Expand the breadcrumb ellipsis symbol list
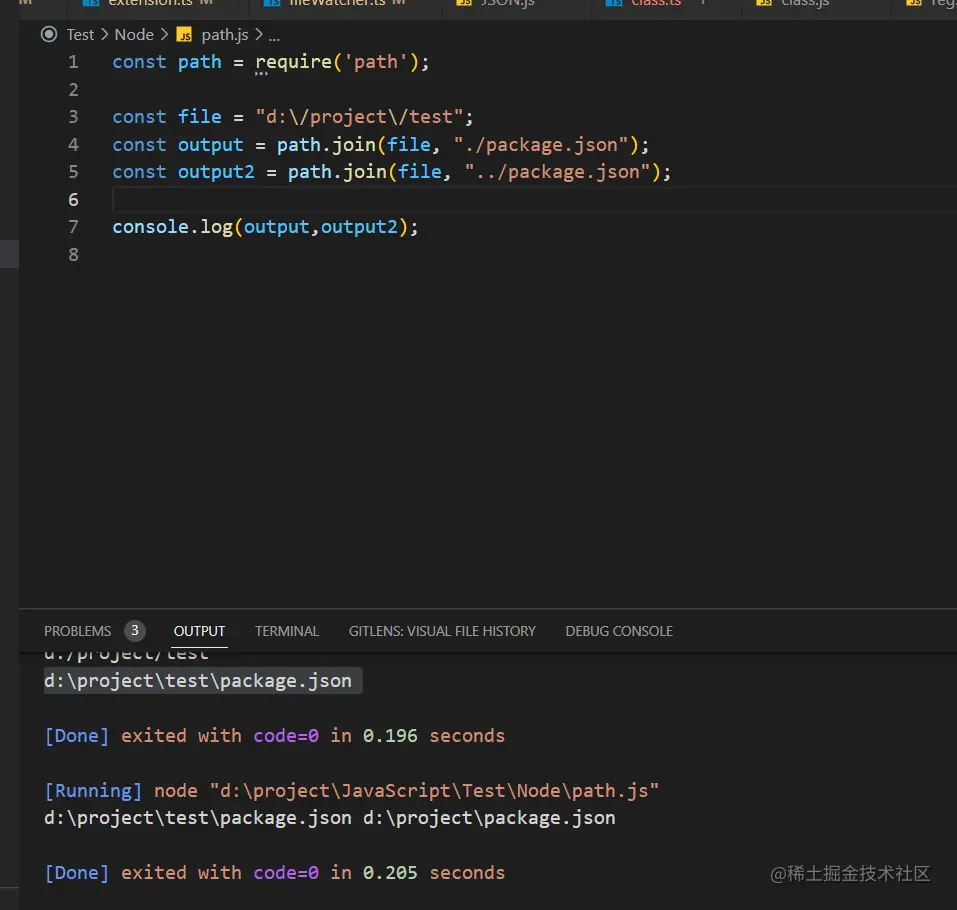 click(x=275, y=37)
